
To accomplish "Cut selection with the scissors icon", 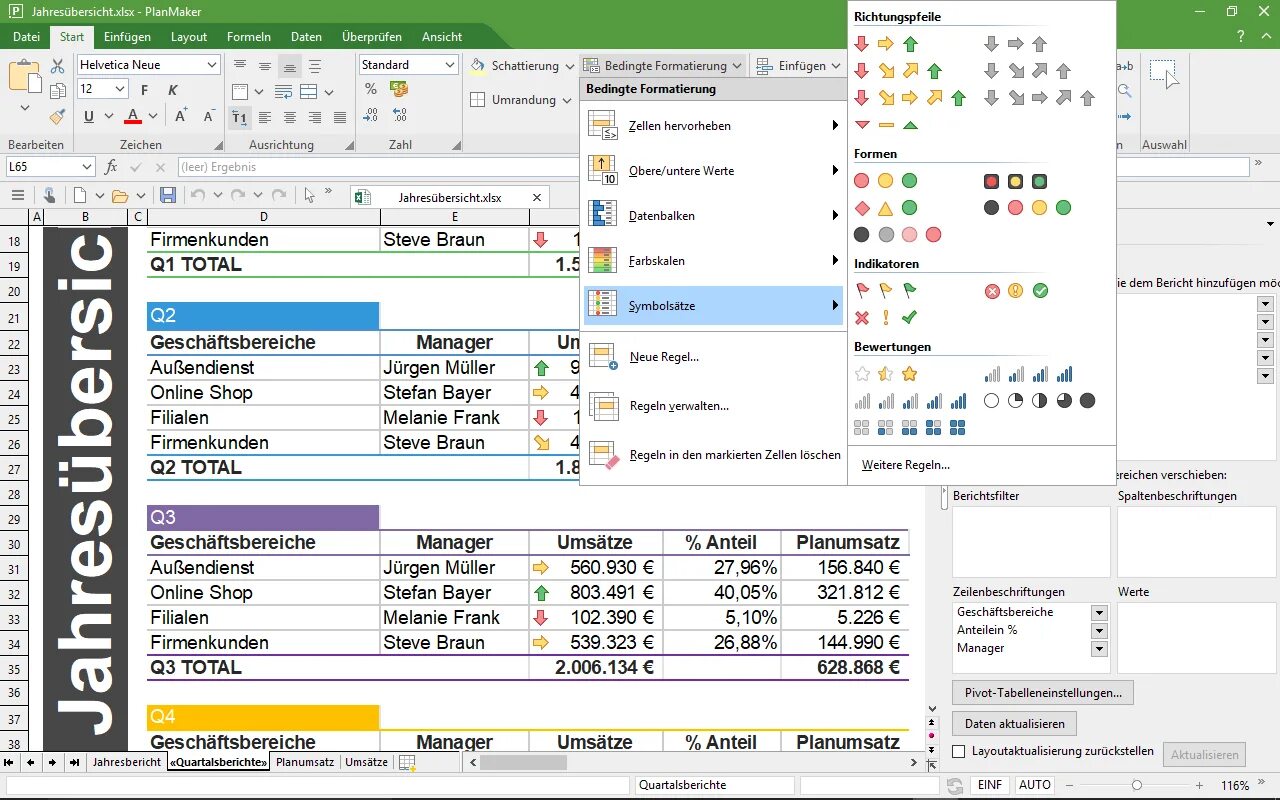I will coord(57,66).
